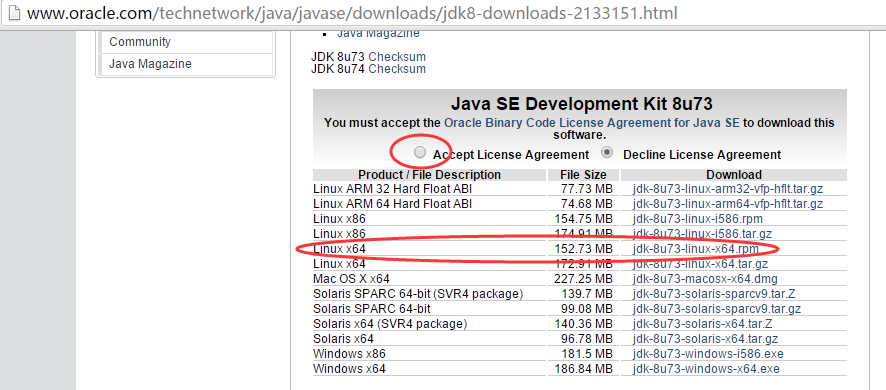Click the 140.36 MB file size cell
The height and width of the screenshot is (390, 886).
tap(584, 324)
